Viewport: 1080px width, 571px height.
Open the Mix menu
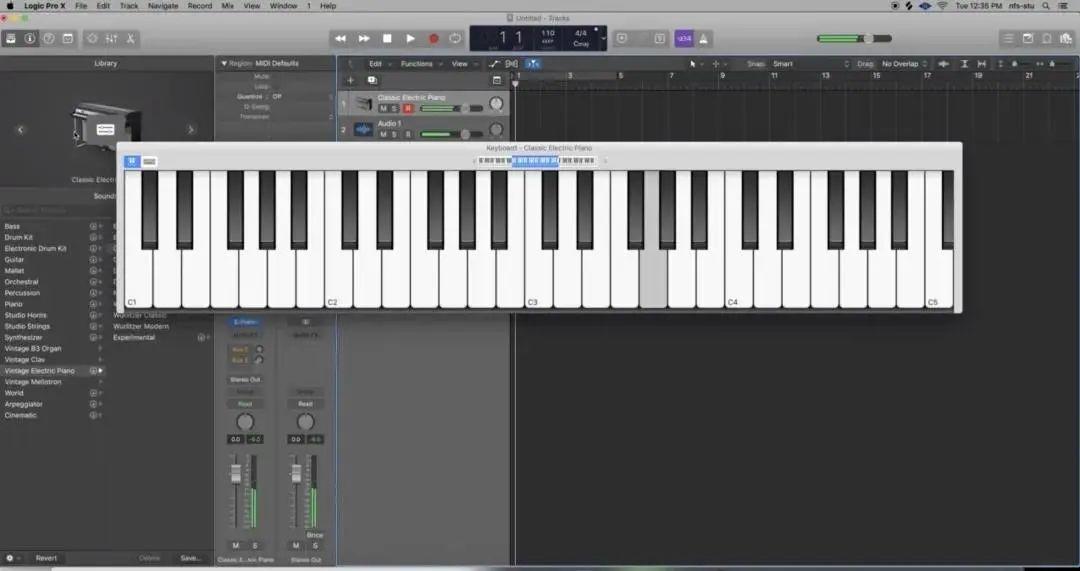point(227,6)
